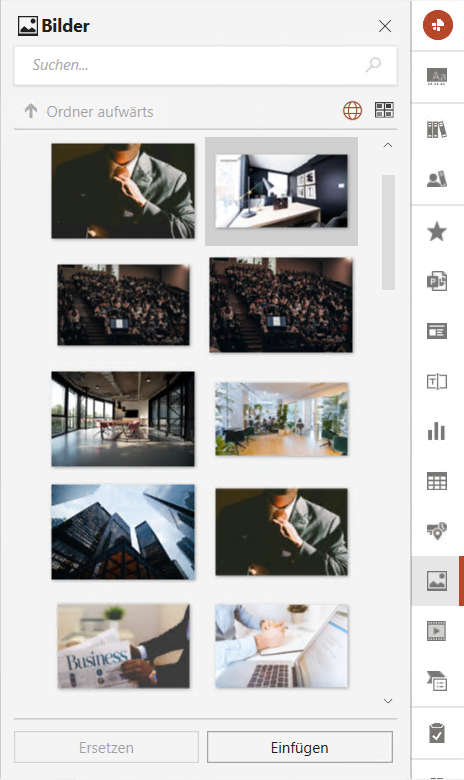Open the PowerPoint slides sidebar icon
This screenshot has height=780, width=464.
pos(437,281)
